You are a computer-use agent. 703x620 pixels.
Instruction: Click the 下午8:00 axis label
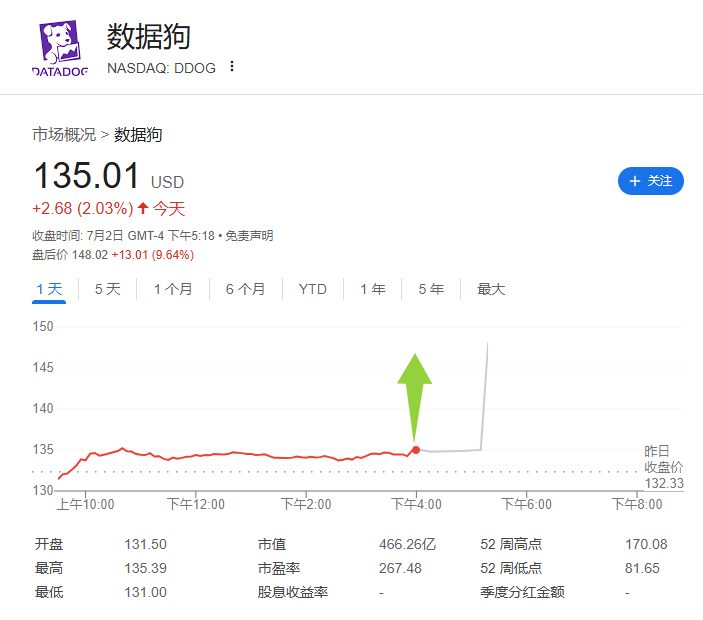pos(637,504)
